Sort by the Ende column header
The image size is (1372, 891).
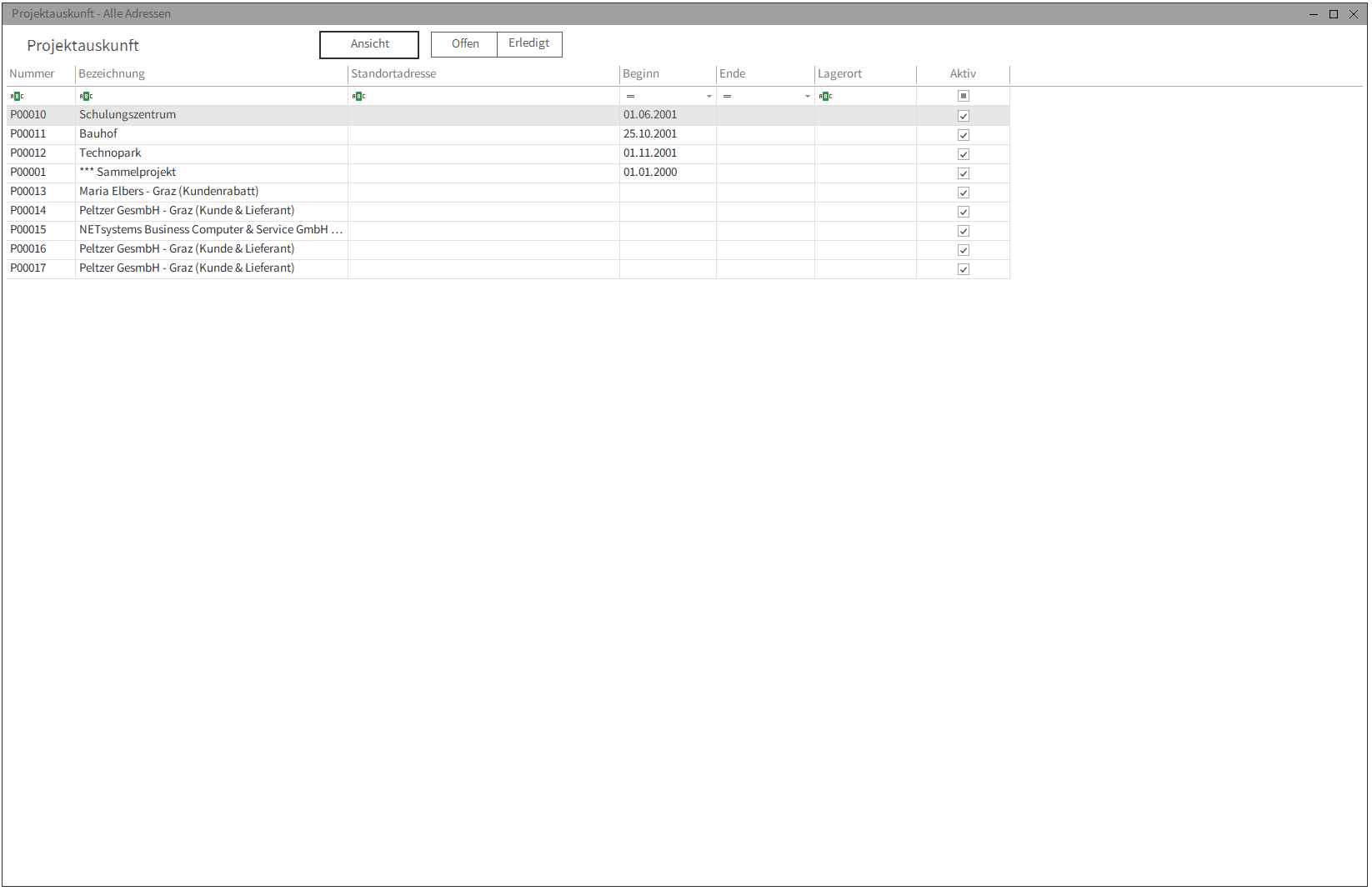click(x=765, y=74)
